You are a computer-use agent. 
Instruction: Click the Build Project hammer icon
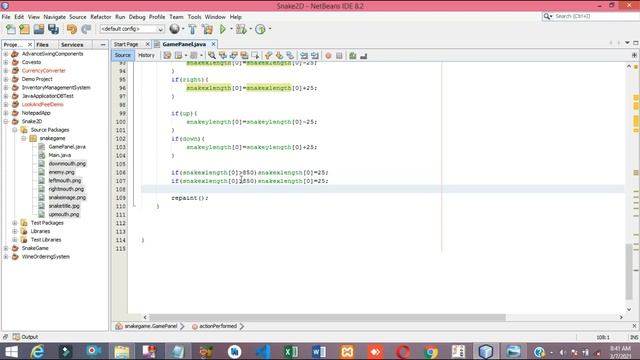click(x=192, y=29)
